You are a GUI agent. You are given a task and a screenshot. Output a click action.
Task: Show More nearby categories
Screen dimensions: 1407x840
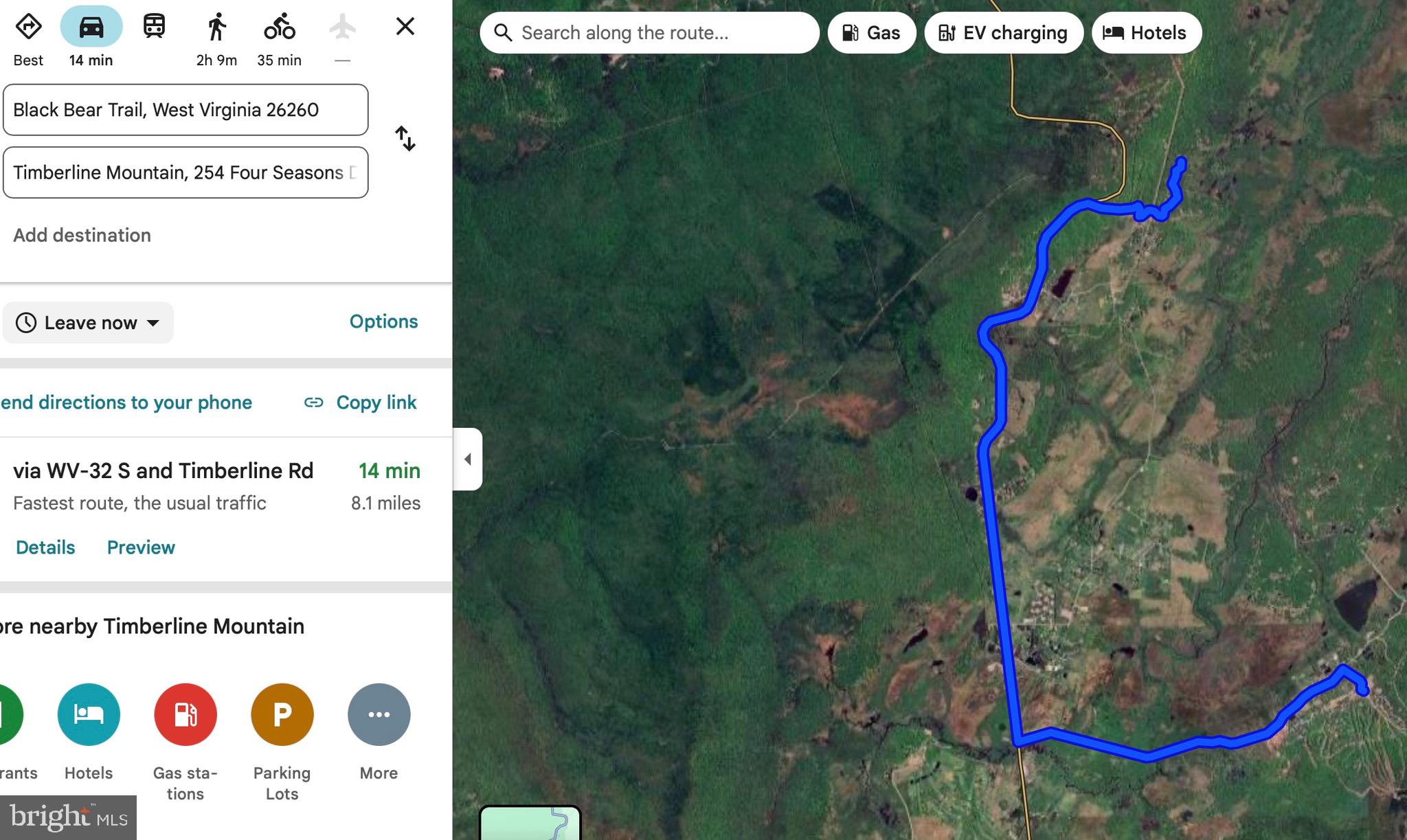coord(379,714)
